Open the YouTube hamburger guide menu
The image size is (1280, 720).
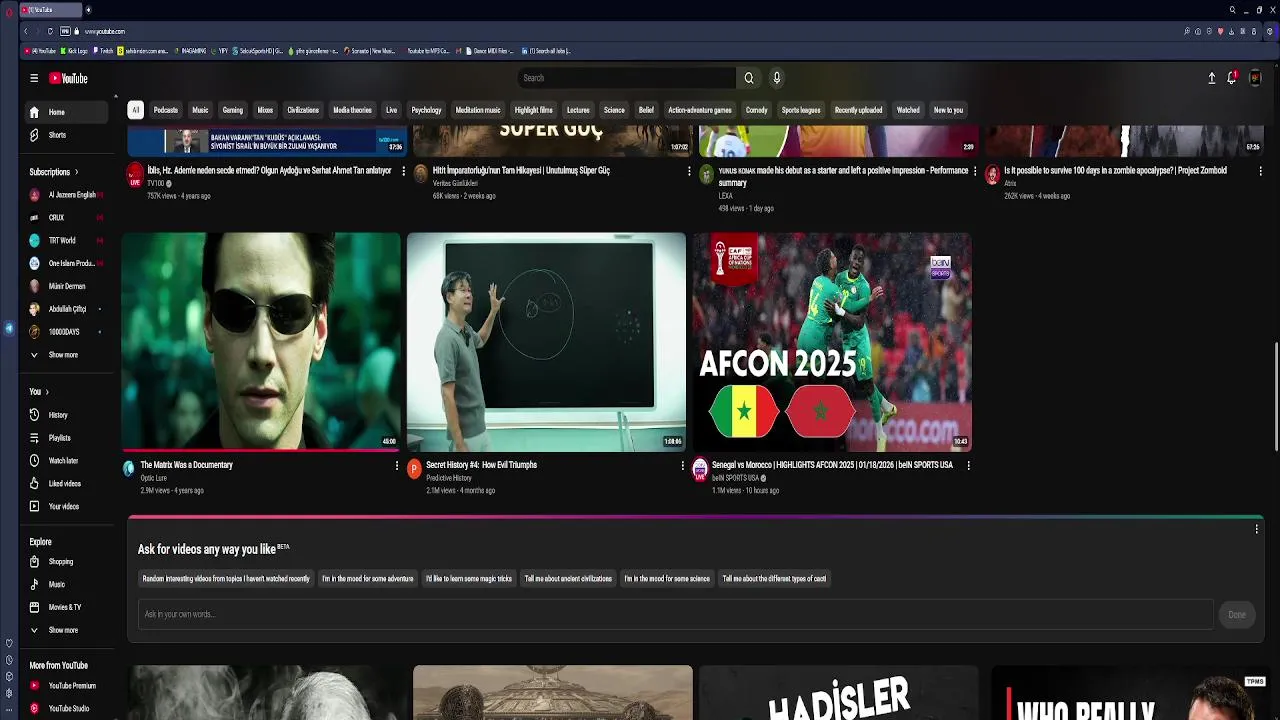[34, 78]
